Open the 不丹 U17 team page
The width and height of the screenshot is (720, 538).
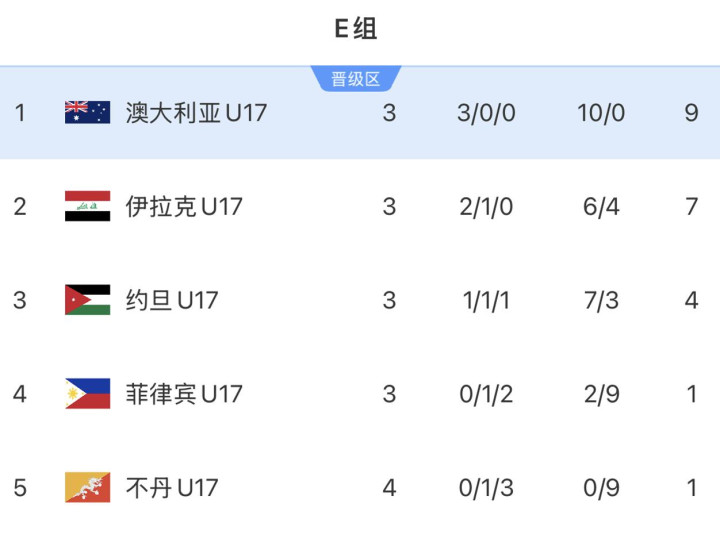pyautogui.click(x=172, y=488)
